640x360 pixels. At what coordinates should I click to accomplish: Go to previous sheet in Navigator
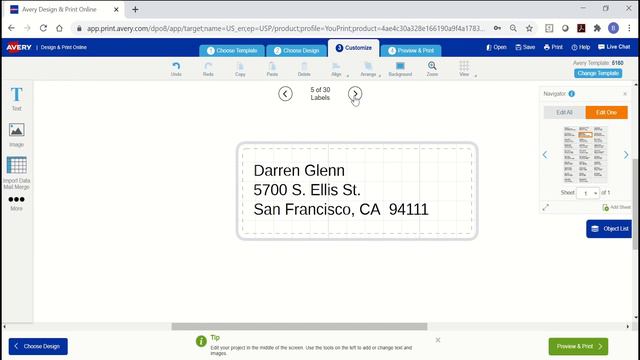(545, 155)
